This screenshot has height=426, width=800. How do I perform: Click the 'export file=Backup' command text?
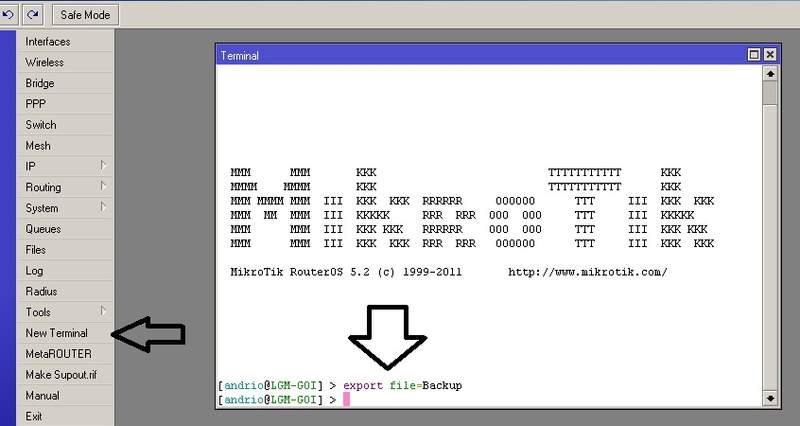click(403, 386)
